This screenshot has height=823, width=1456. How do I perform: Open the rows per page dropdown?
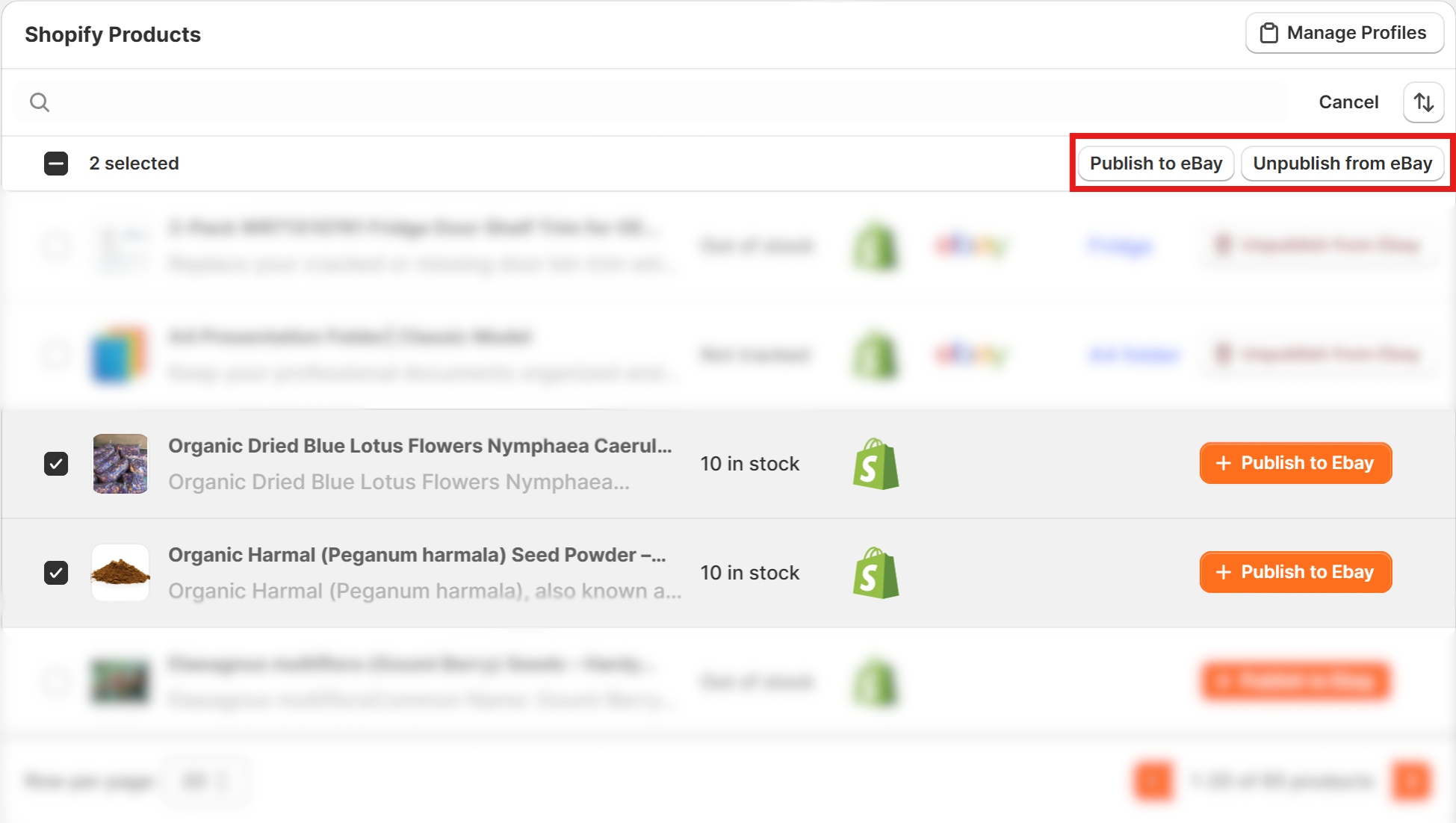point(205,781)
